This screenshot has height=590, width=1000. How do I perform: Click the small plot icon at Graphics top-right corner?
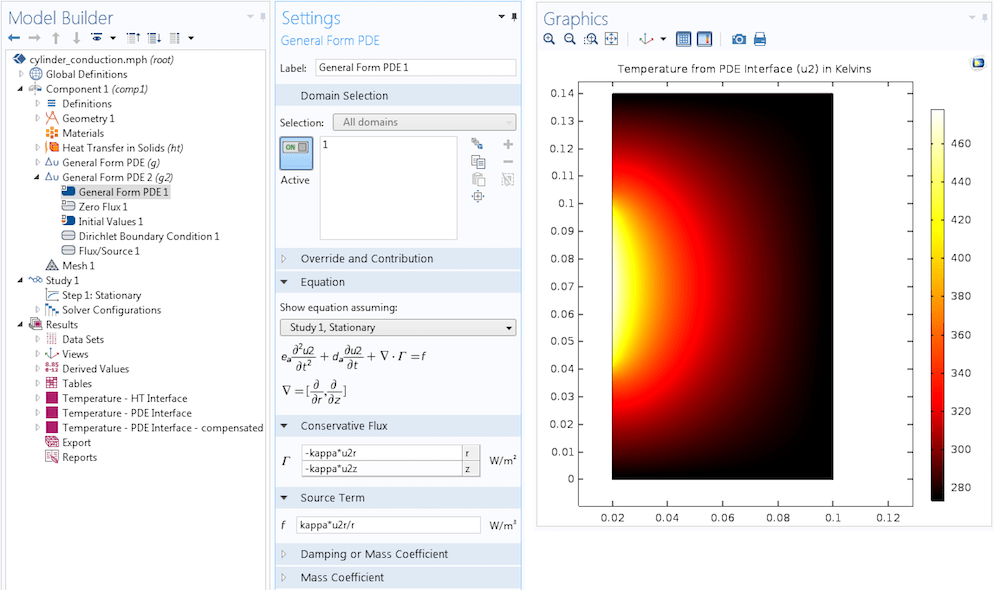coord(978,63)
